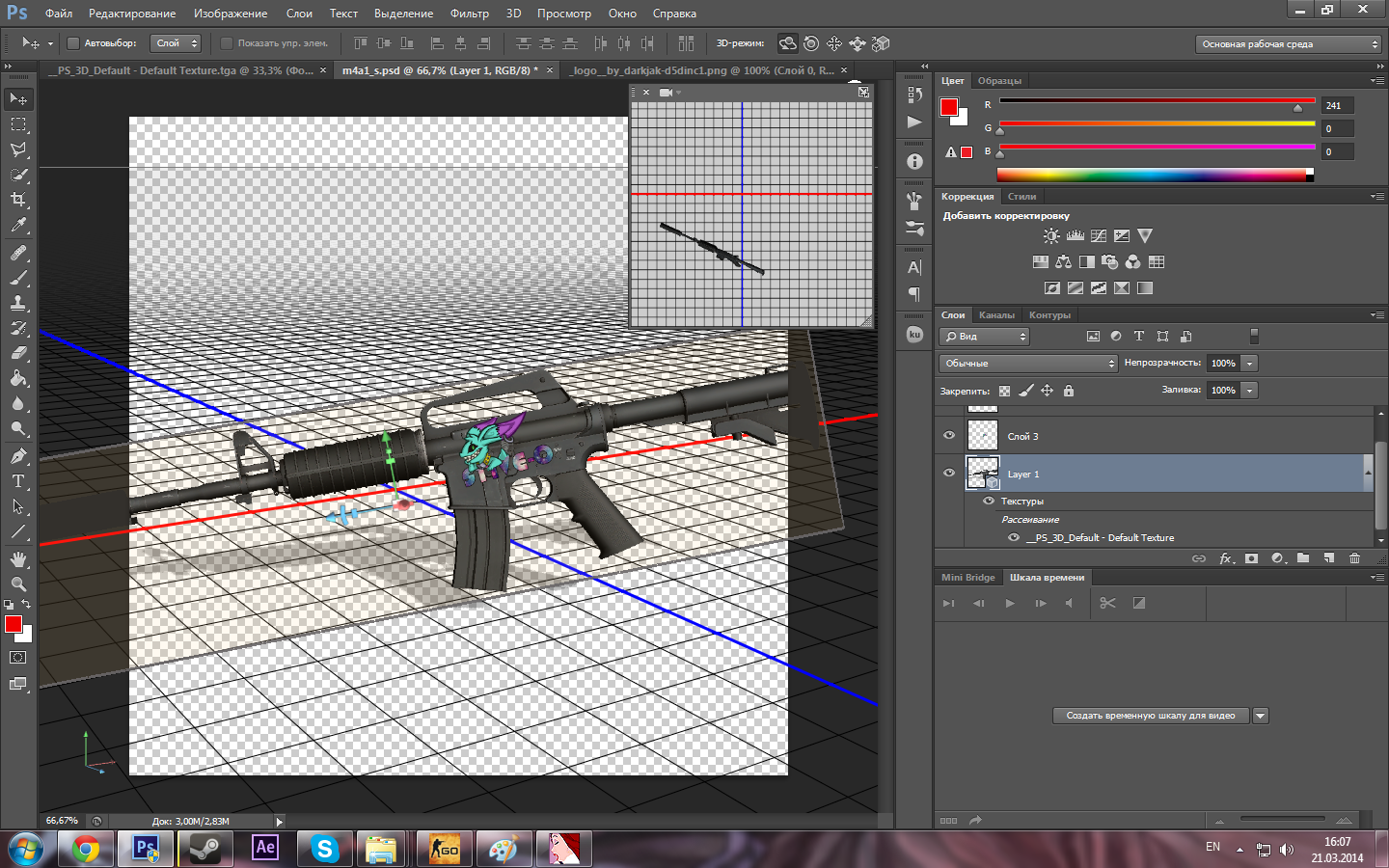Screen dimensions: 1389x868
Task: Enable Показать упр. элем. checkbox
Action: pos(227,43)
